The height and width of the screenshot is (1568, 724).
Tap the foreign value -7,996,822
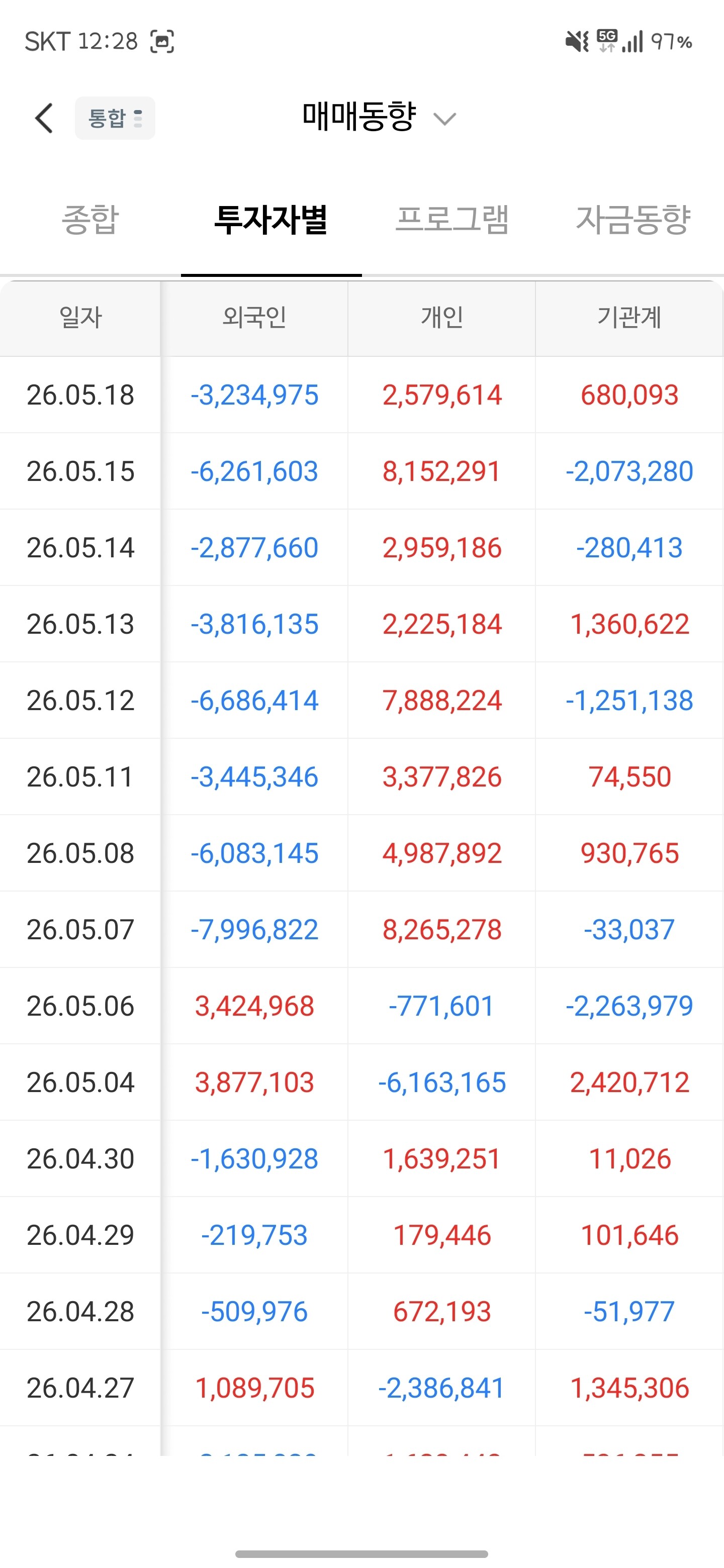(x=254, y=930)
